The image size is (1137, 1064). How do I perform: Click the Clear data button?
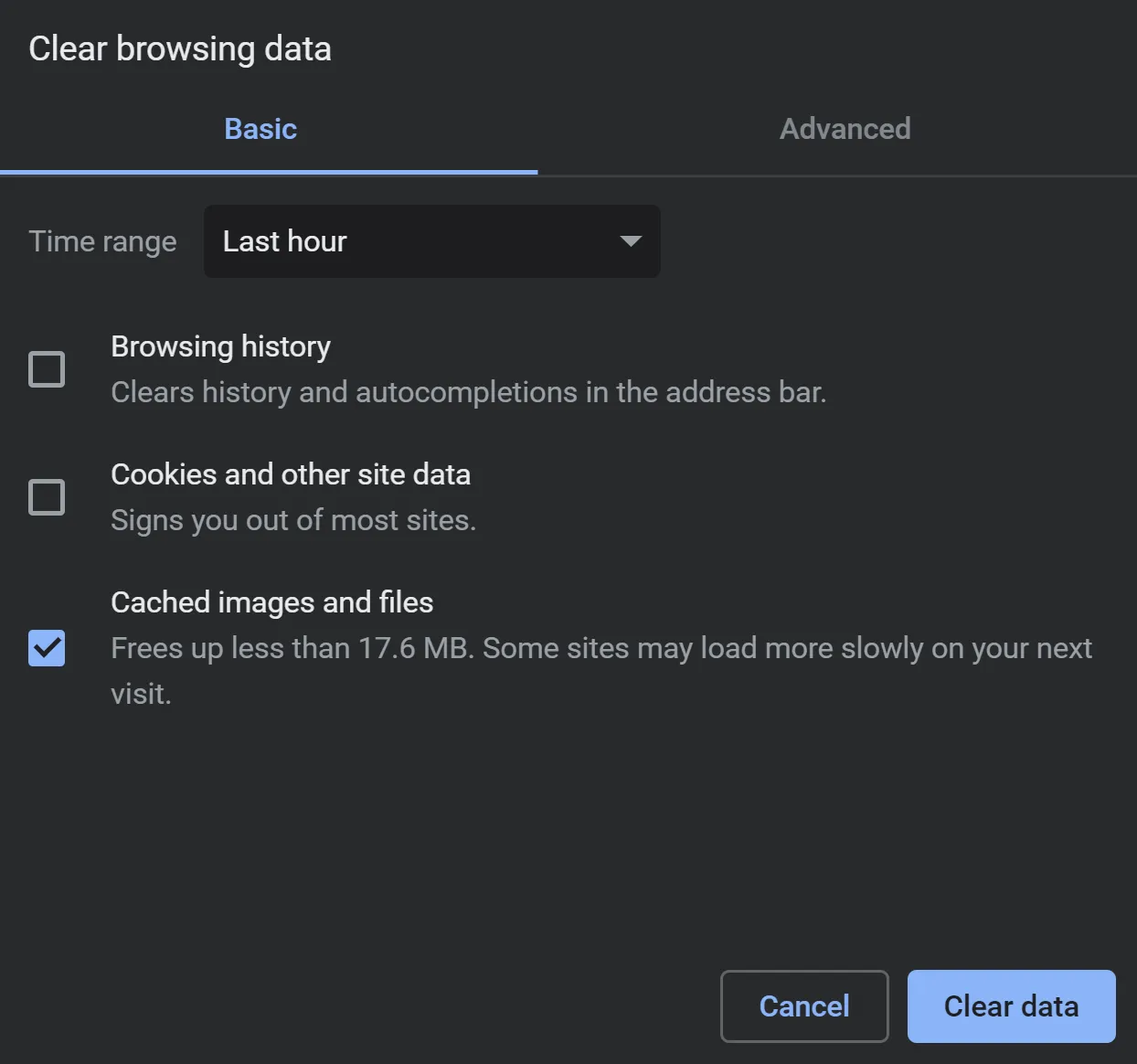(x=1011, y=1005)
